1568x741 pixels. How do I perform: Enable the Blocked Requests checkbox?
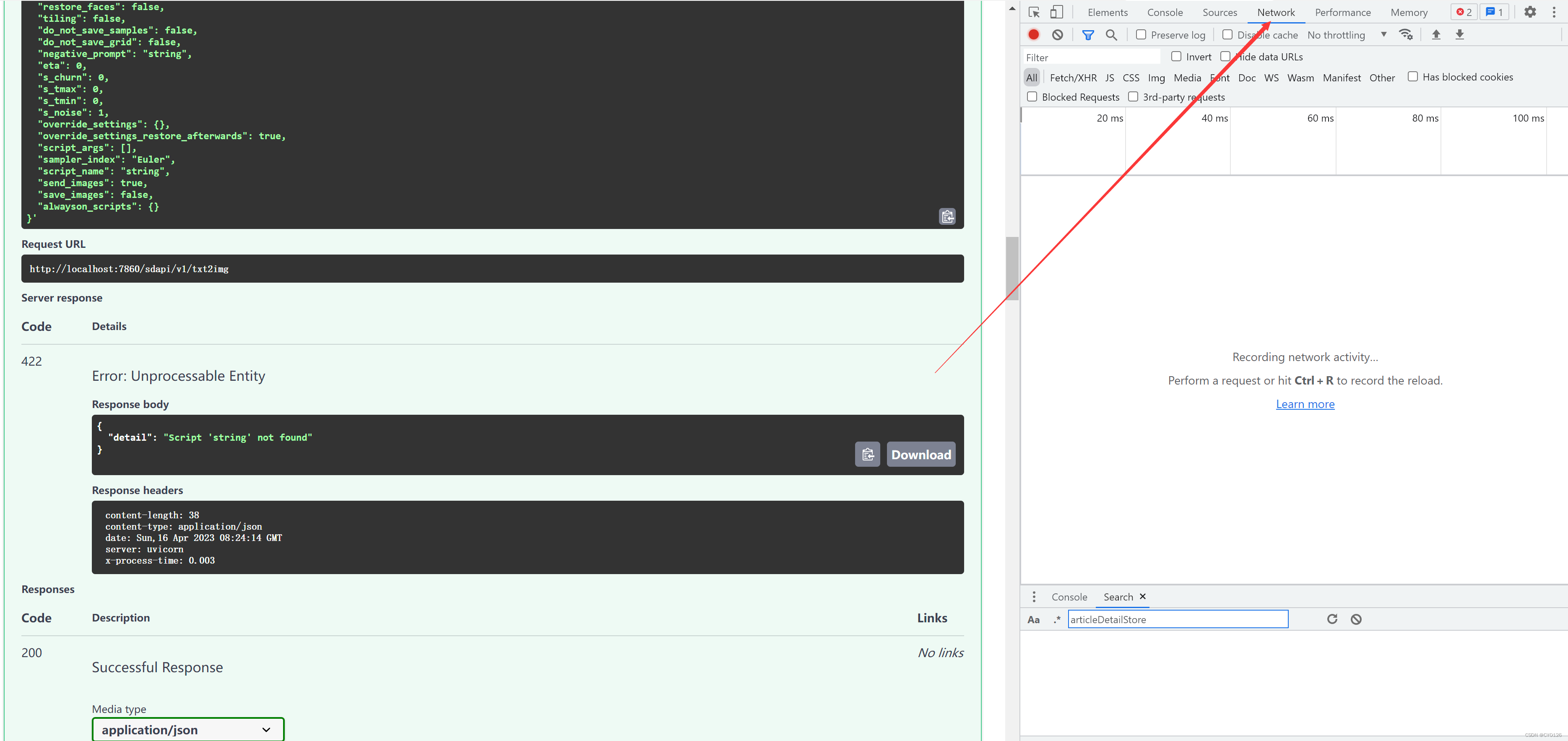(x=1032, y=97)
